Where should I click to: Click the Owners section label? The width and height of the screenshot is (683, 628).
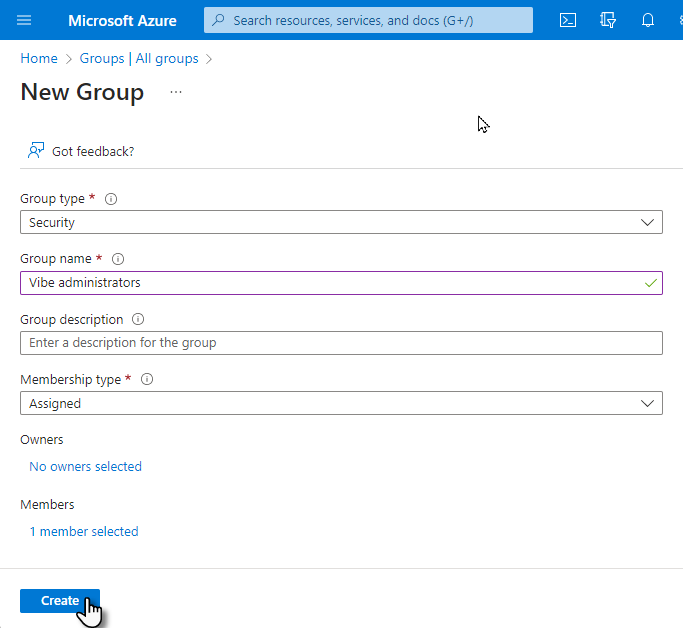[41, 440]
